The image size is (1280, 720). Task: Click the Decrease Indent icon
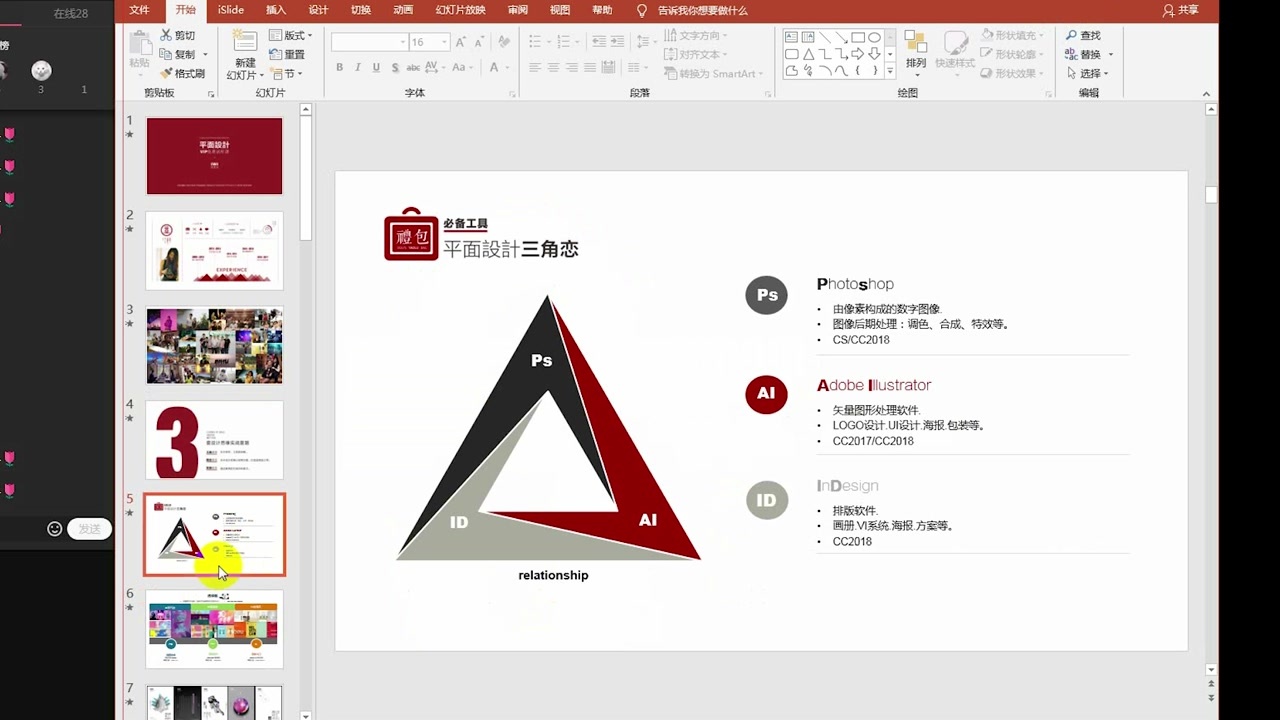pyautogui.click(x=599, y=42)
